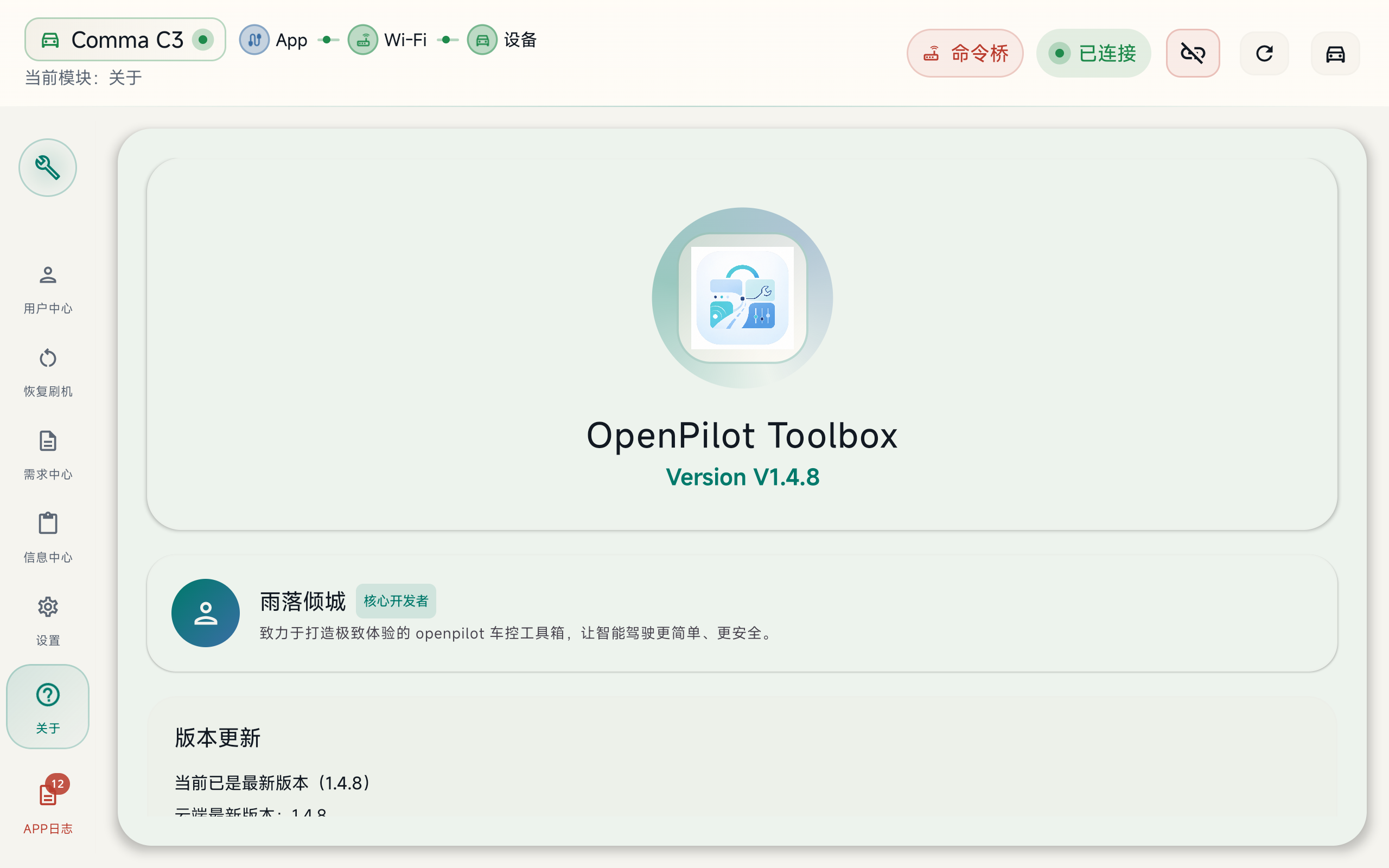Click the 设备 device status icon
1389x868 pixels.
(x=482, y=40)
